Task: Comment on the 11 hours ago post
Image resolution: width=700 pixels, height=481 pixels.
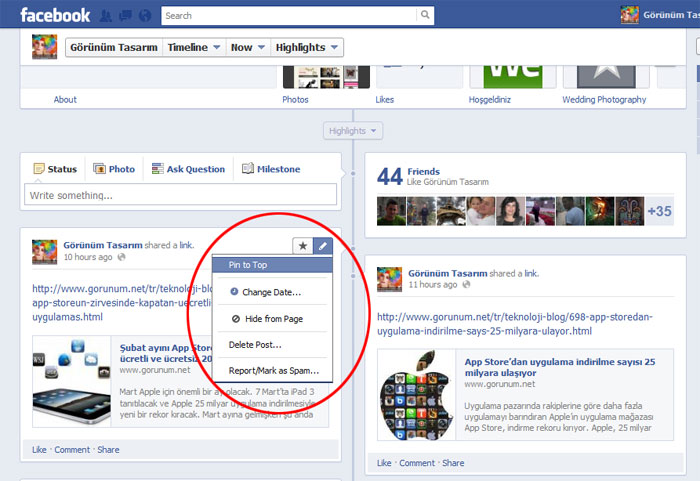Action: (x=417, y=463)
